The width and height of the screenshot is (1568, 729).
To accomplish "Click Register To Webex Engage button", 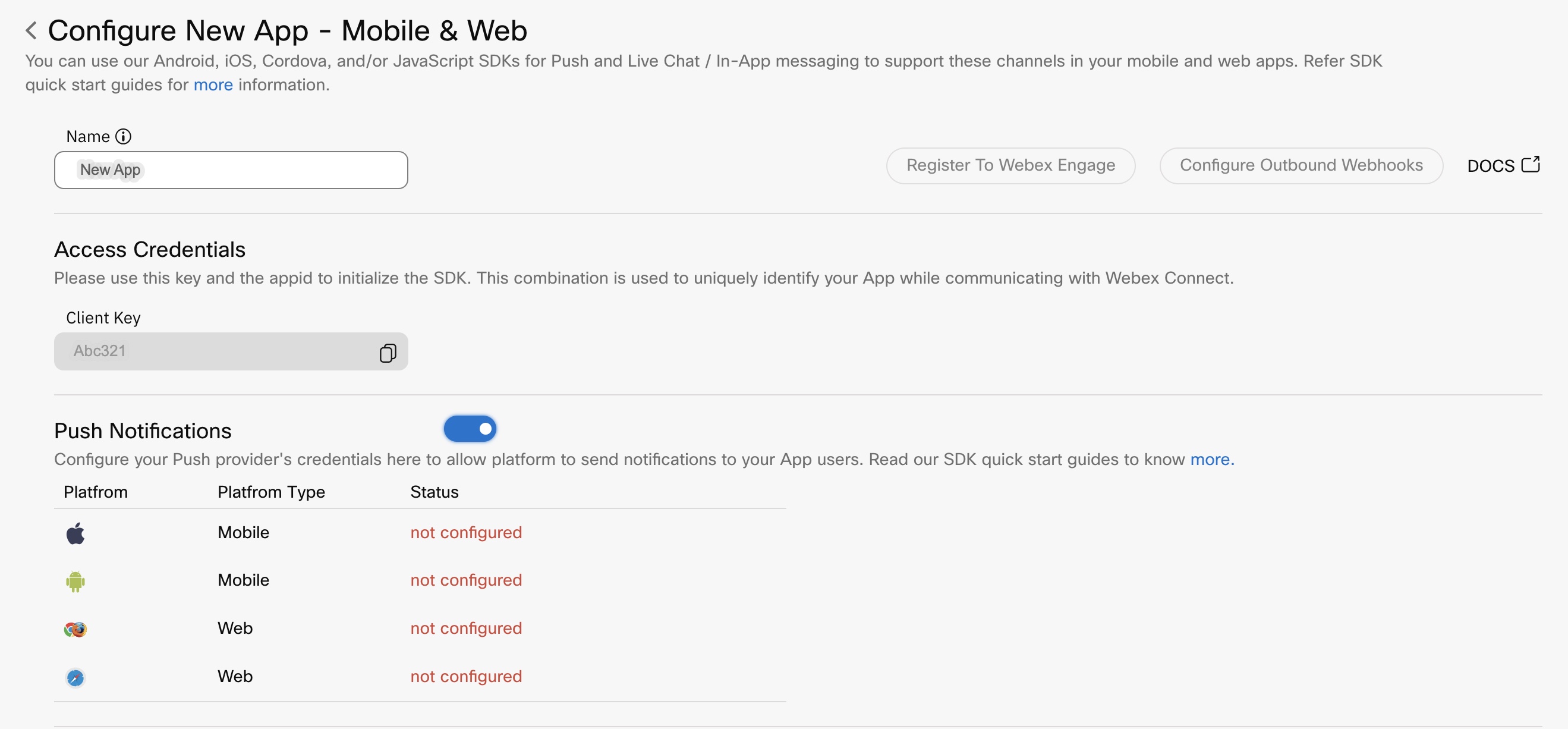I will [1010, 165].
